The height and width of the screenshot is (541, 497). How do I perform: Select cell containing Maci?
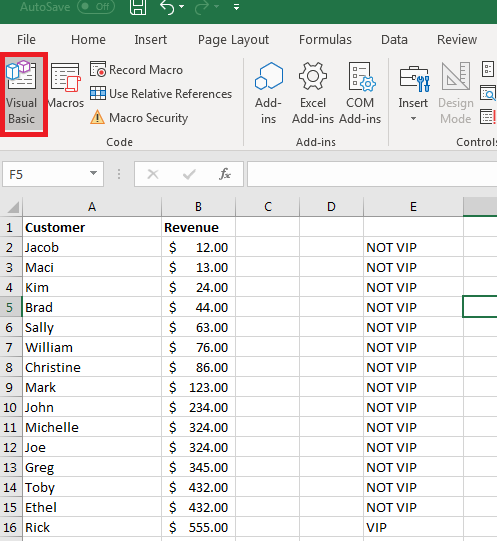tap(92, 267)
